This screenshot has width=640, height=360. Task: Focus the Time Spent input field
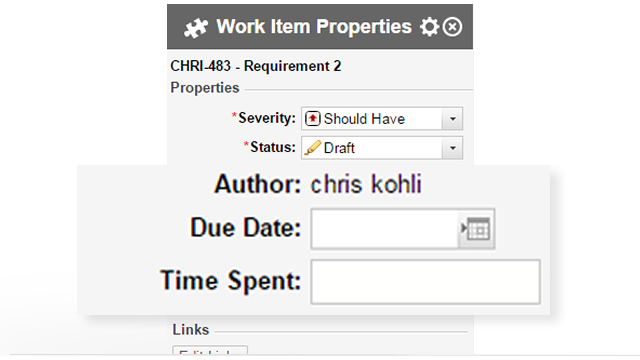pos(426,282)
